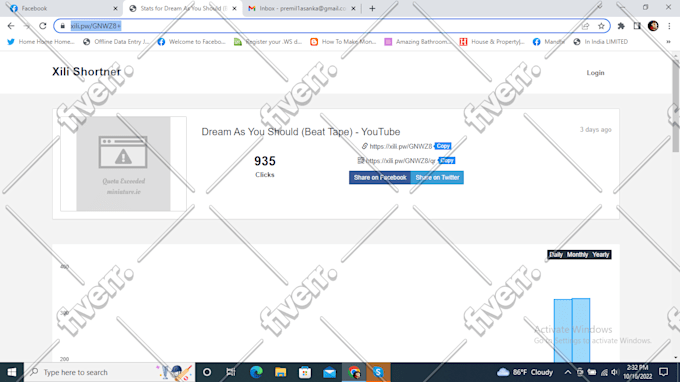
Task: Open Chrome three-dot menu
Action: click(x=669, y=26)
